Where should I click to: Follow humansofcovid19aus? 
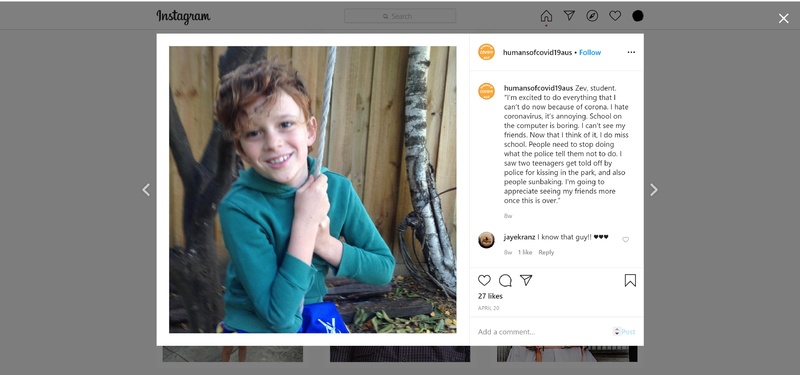click(x=590, y=53)
